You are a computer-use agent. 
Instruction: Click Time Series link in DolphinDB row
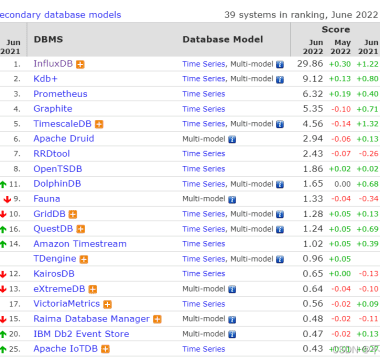click(204, 184)
